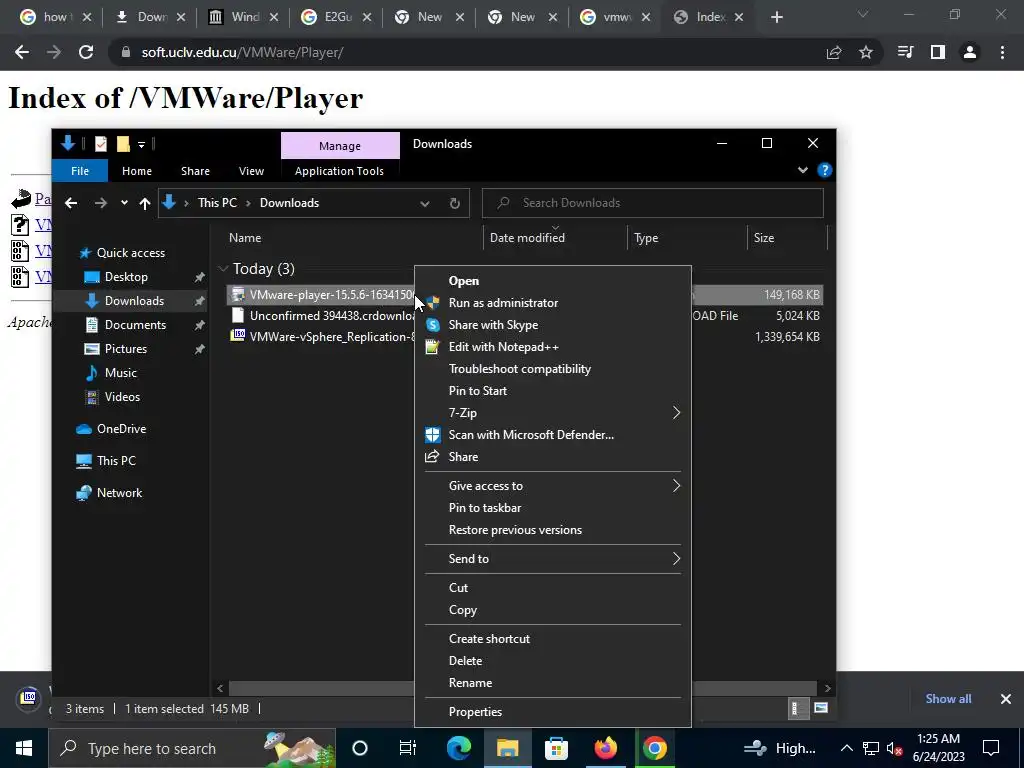Open the Application Tools tab
This screenshot has height=768, width=1024.
(x=339, y=171)
